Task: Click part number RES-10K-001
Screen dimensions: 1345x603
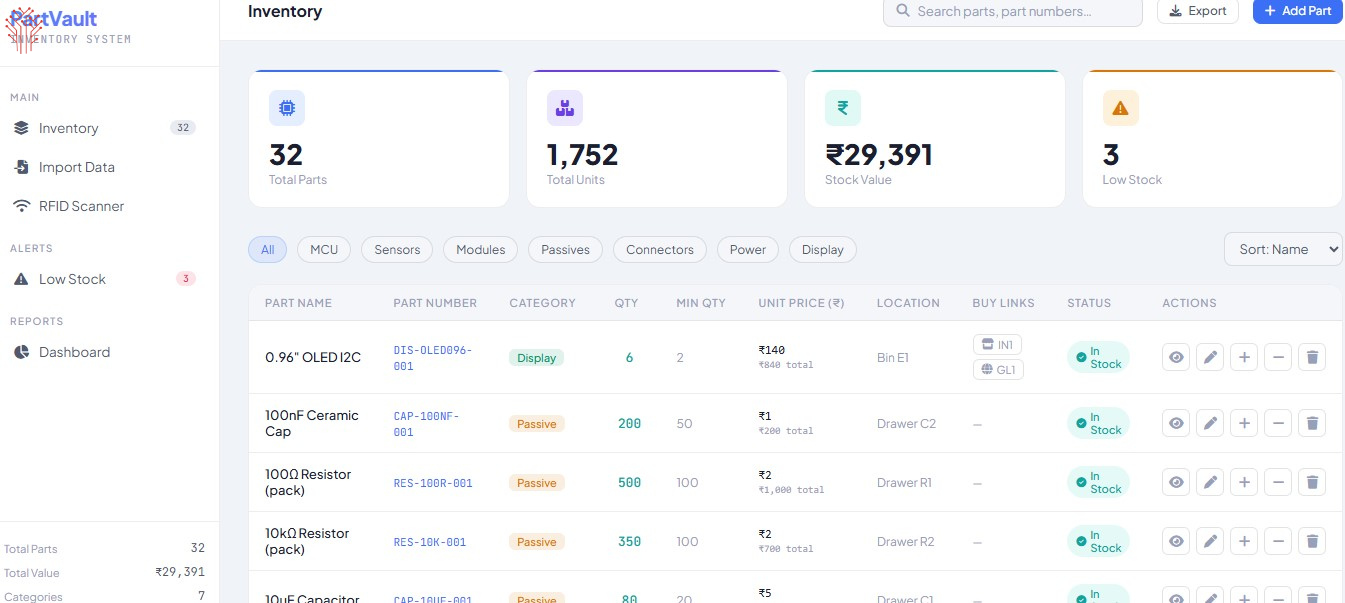Action: (430, 542)
